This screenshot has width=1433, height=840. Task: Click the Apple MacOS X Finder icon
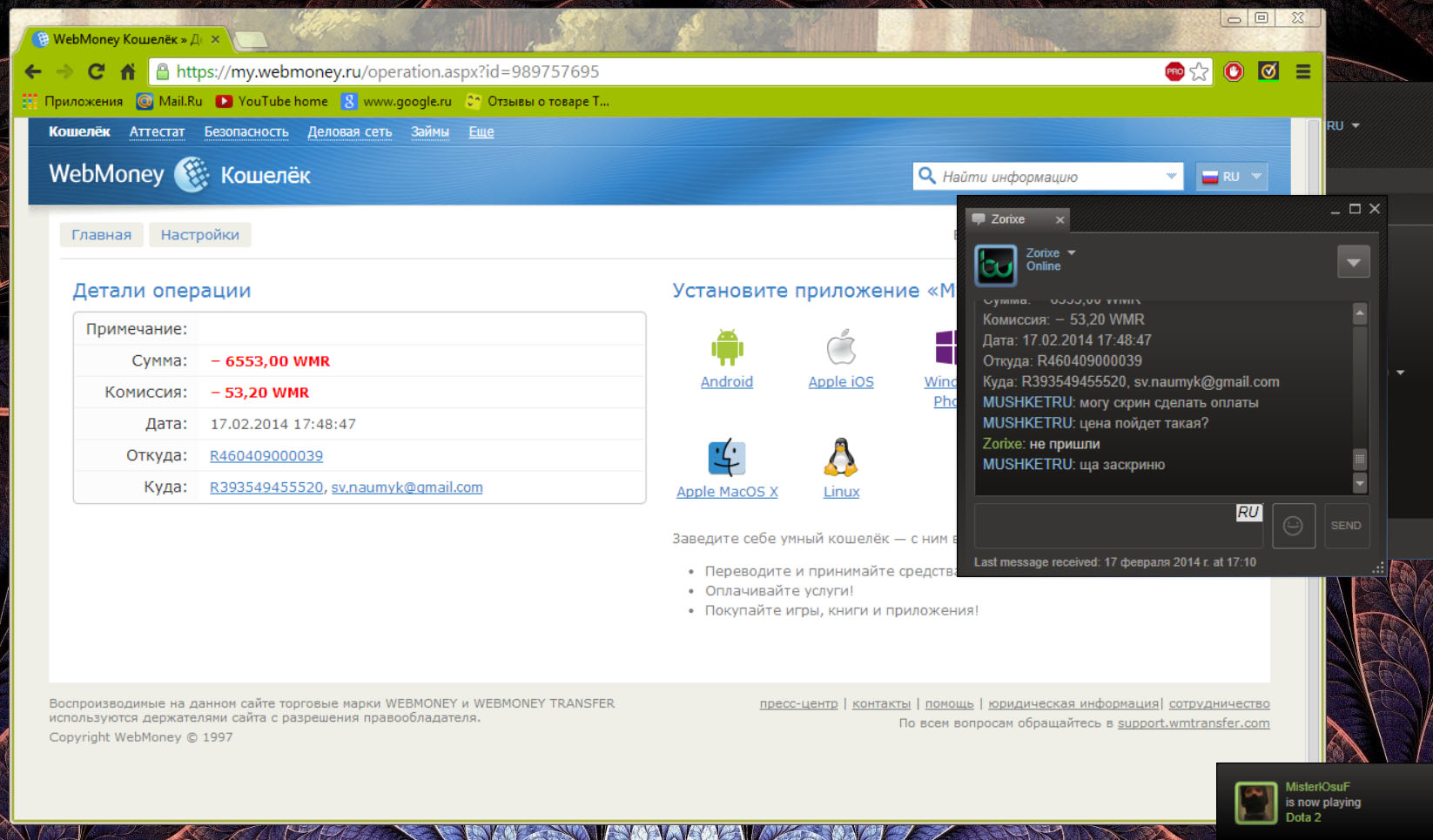(x=727, y=457)
